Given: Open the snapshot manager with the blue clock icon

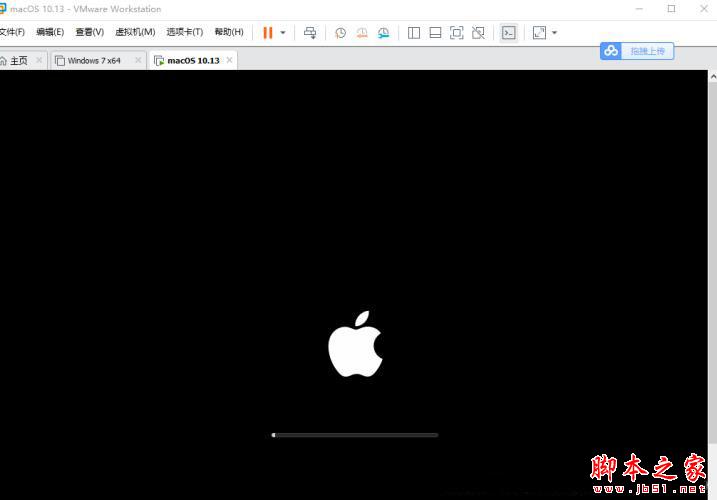Looking at the screenshot, I should coord(383,32).
